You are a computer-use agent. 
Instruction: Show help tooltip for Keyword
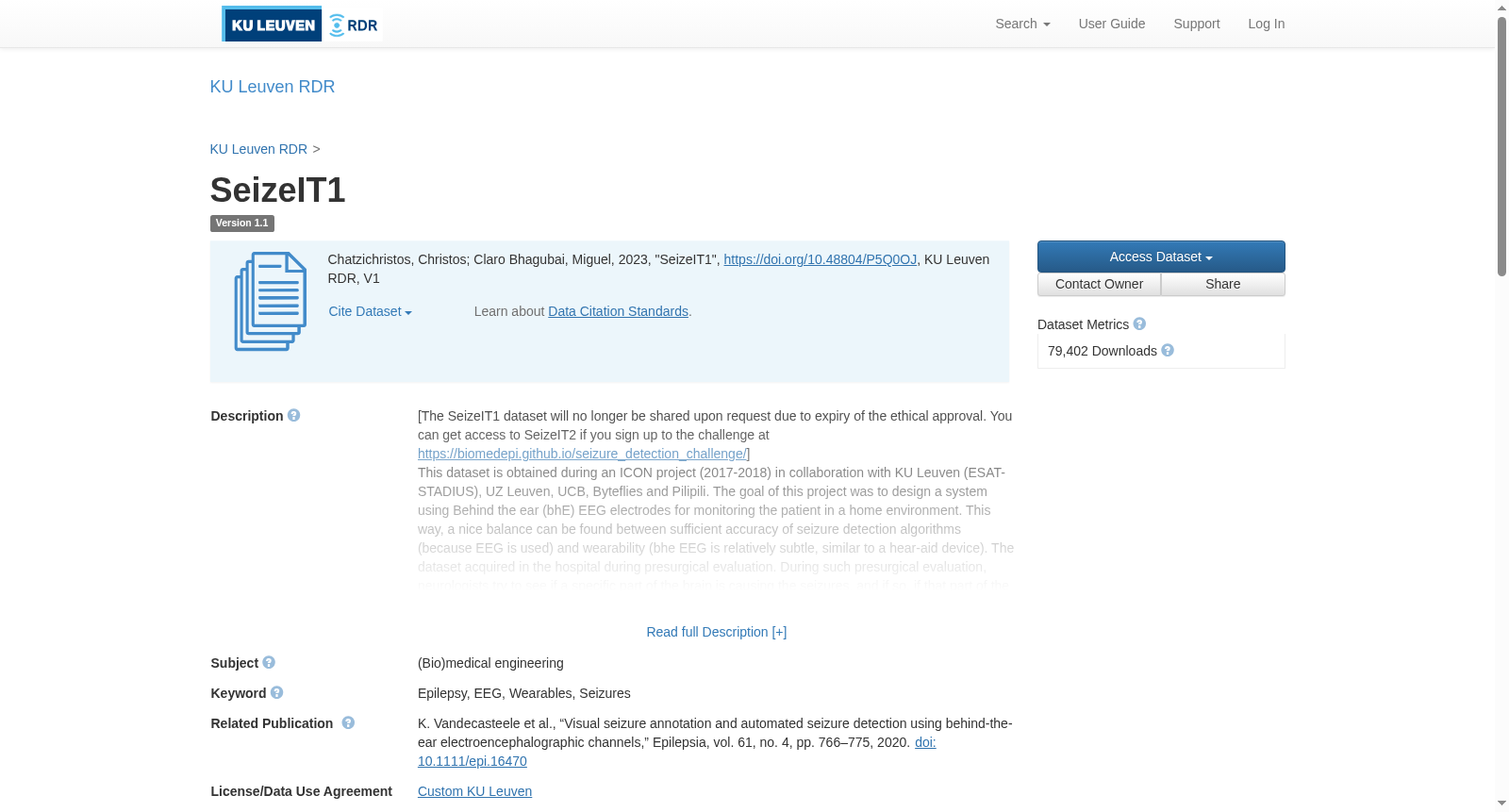pos(276,692)
